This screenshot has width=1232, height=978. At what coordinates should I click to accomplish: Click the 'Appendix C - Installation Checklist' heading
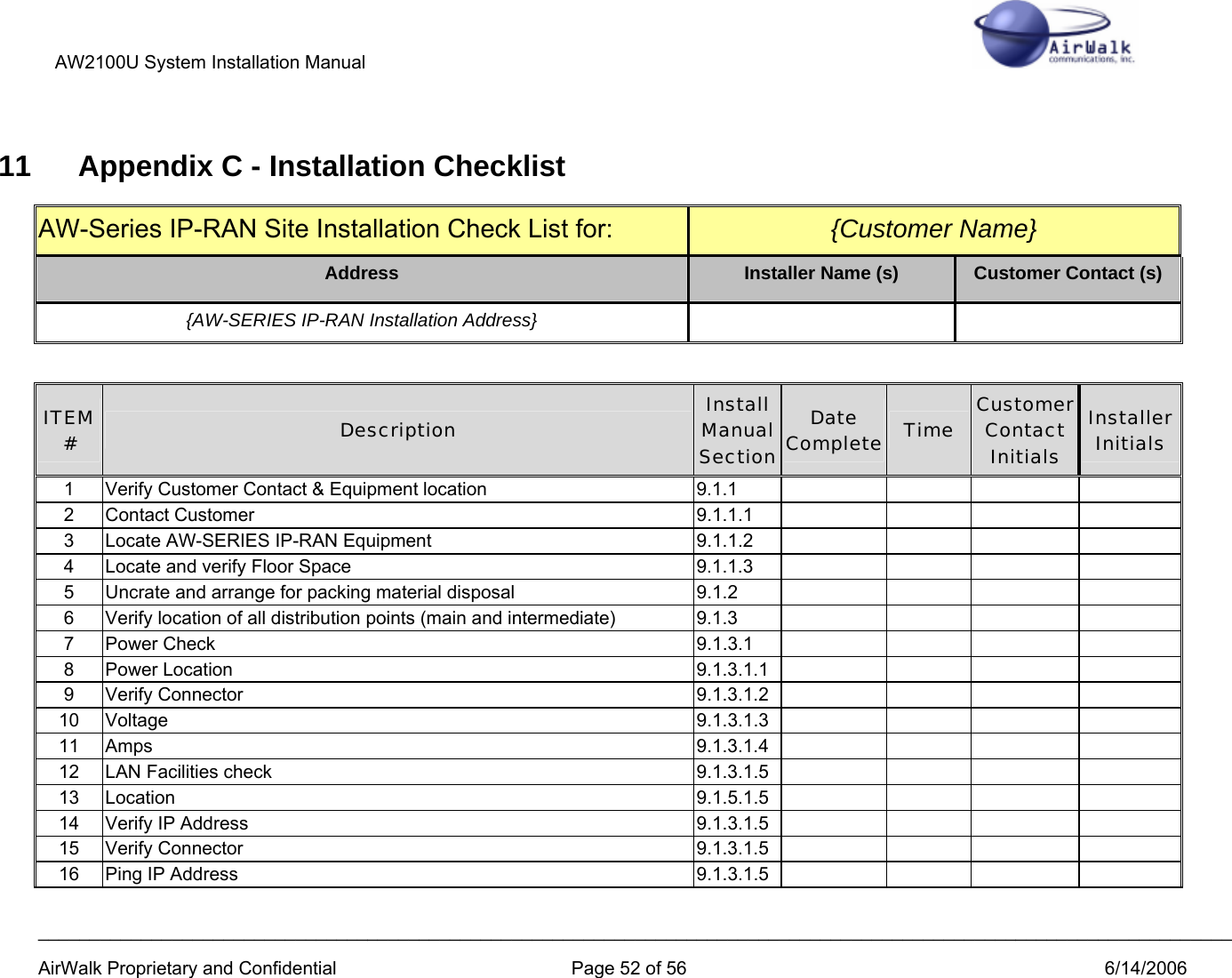pos(322,166)
